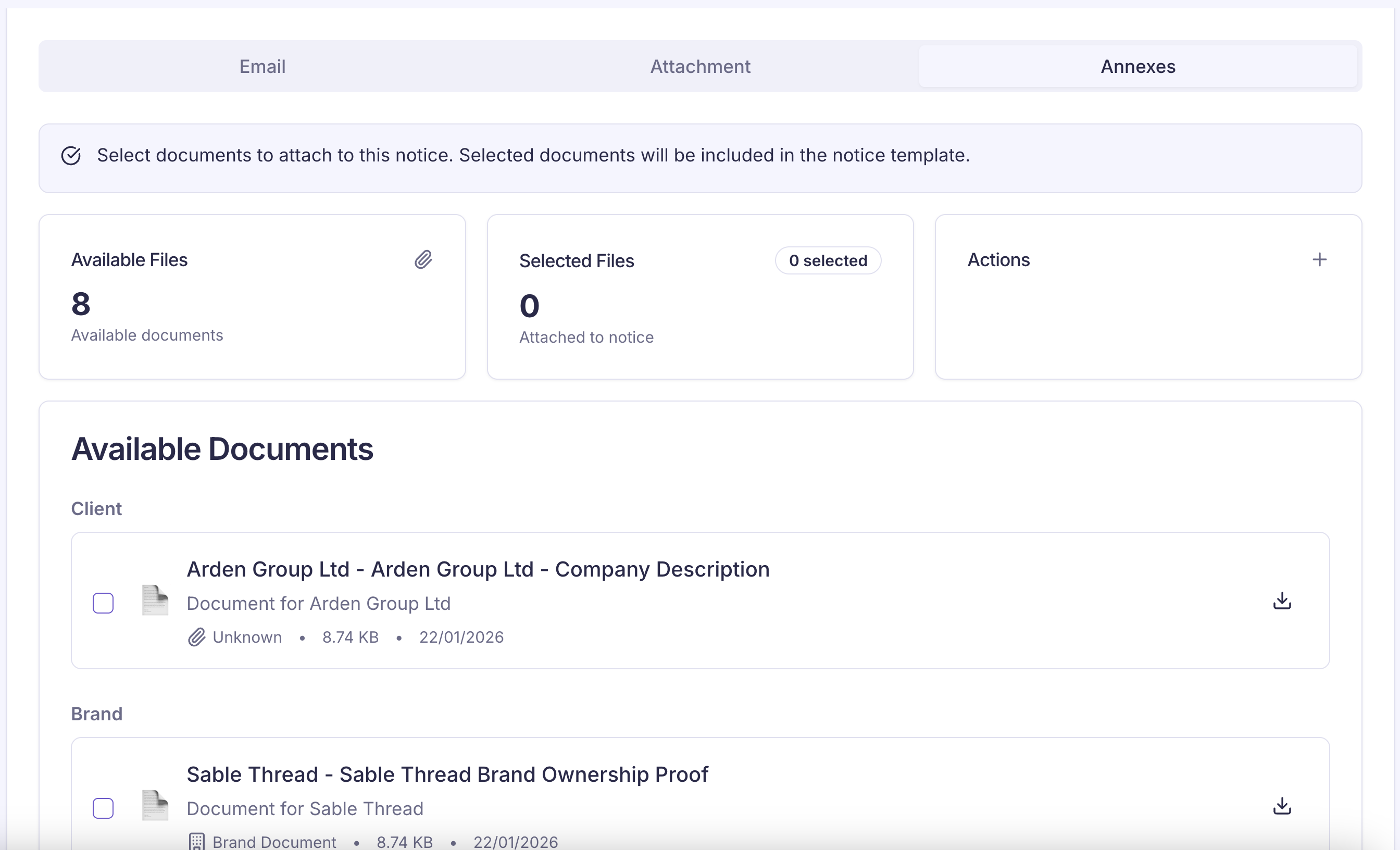Switch to the Attachment tab

pos(700,67)
